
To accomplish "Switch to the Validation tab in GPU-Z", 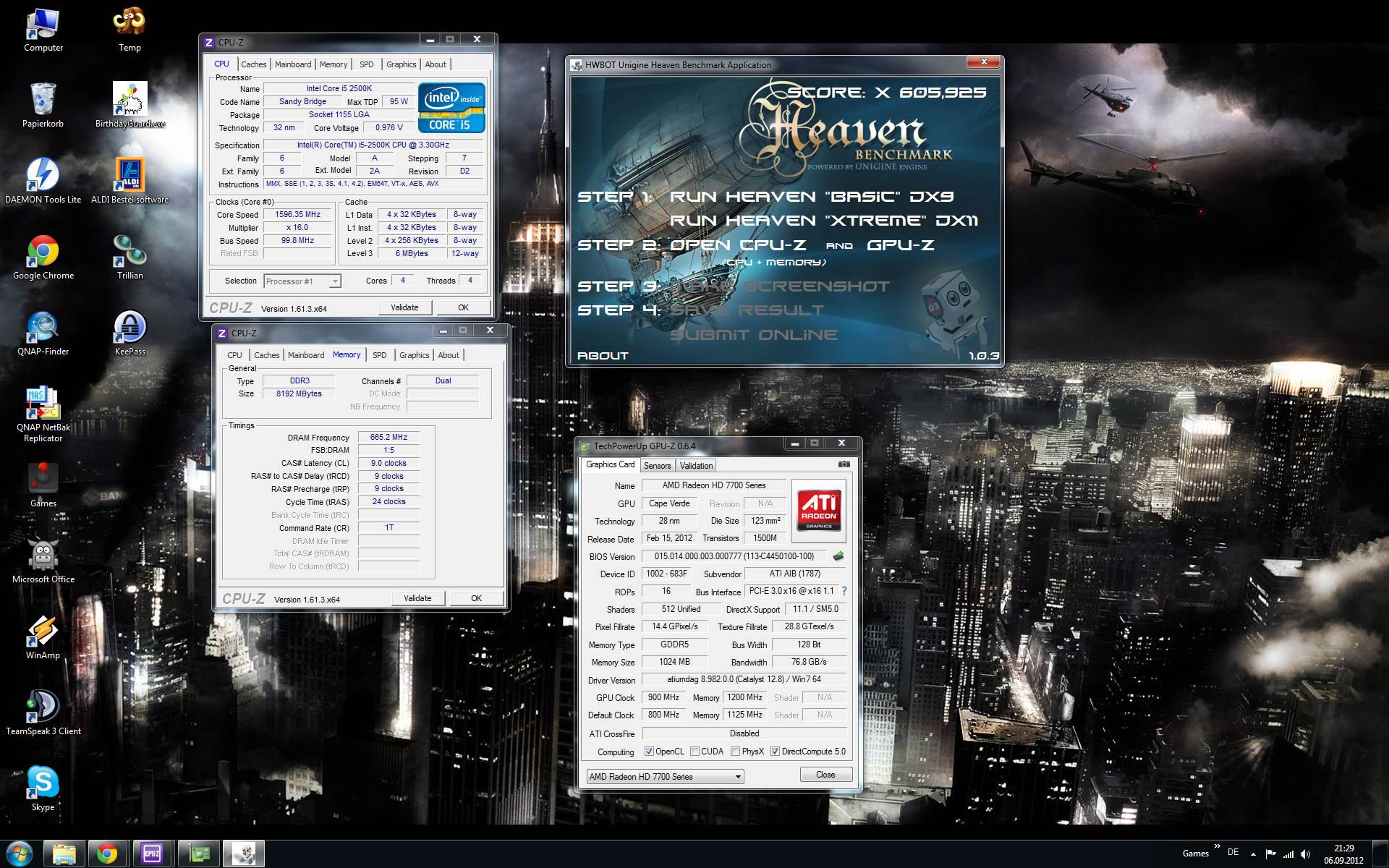I will coord(696,466).
